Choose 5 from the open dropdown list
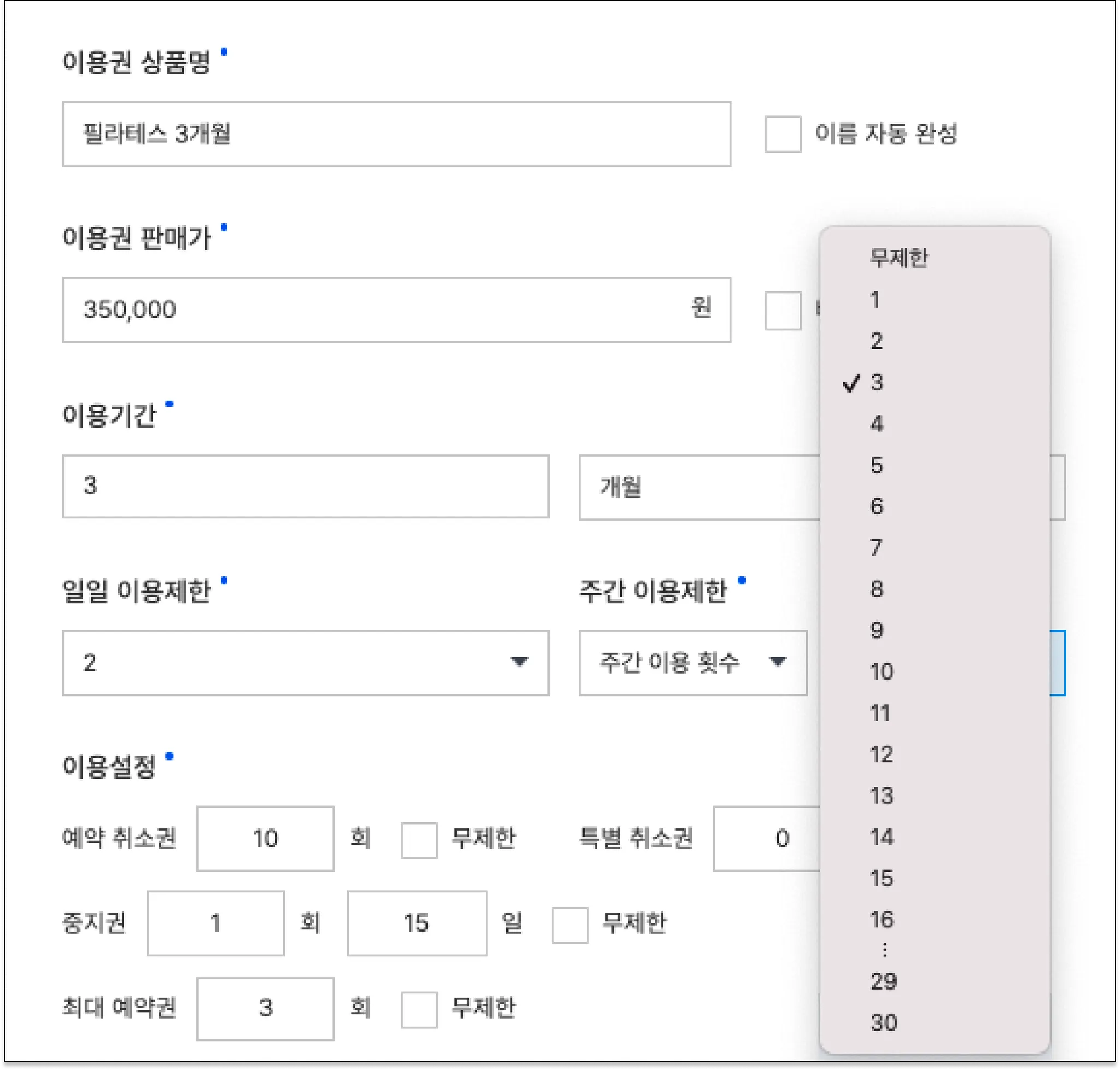The height and width of the screenshot is (1070, 1120). click(877, 465)
